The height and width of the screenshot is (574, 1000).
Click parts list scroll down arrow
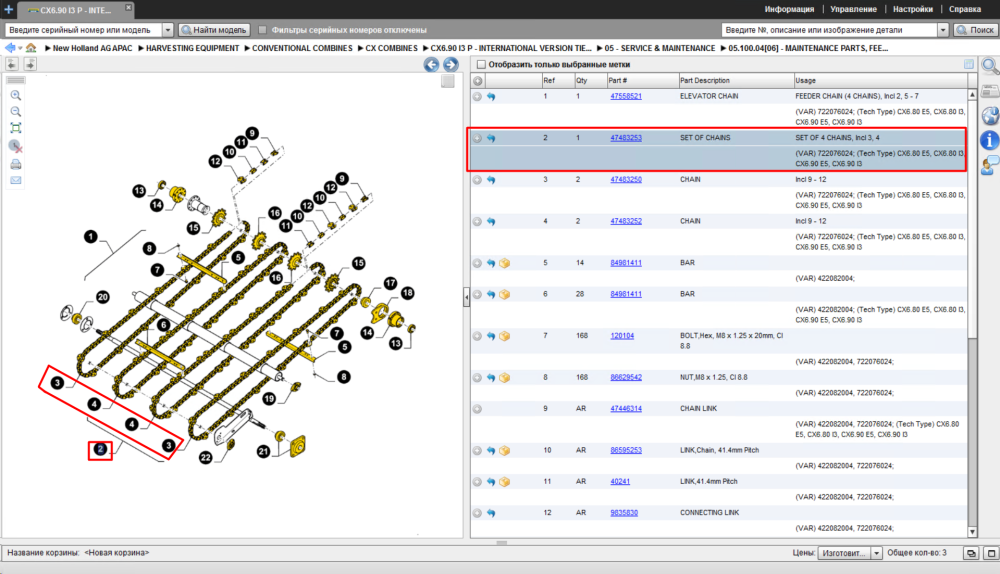(x=973, y=532)
